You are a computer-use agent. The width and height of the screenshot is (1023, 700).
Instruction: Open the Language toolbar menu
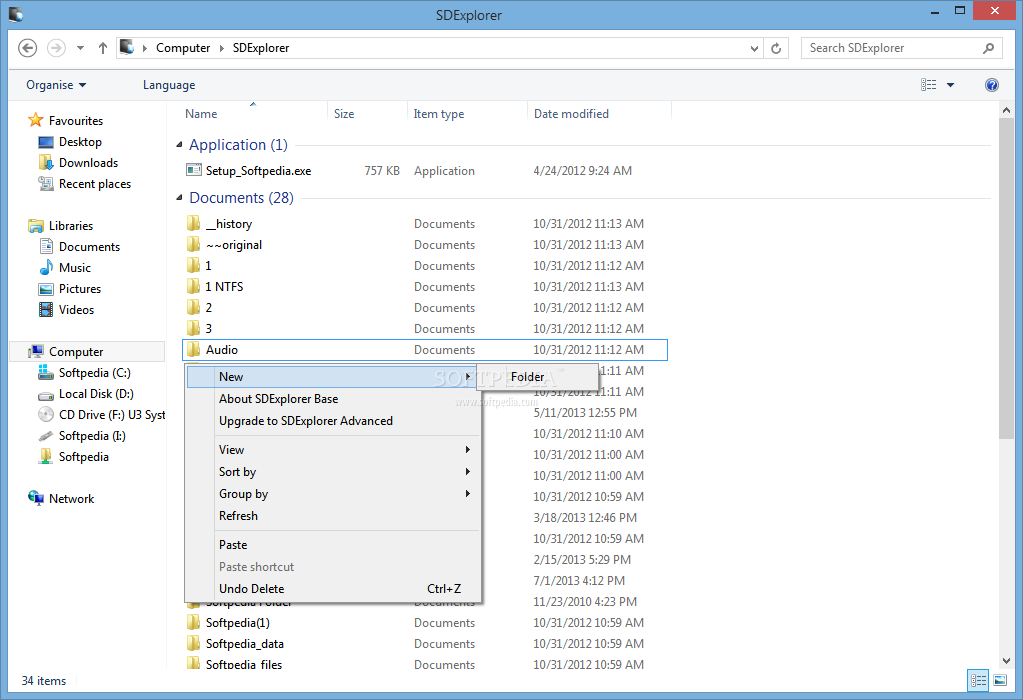[169, 85]
